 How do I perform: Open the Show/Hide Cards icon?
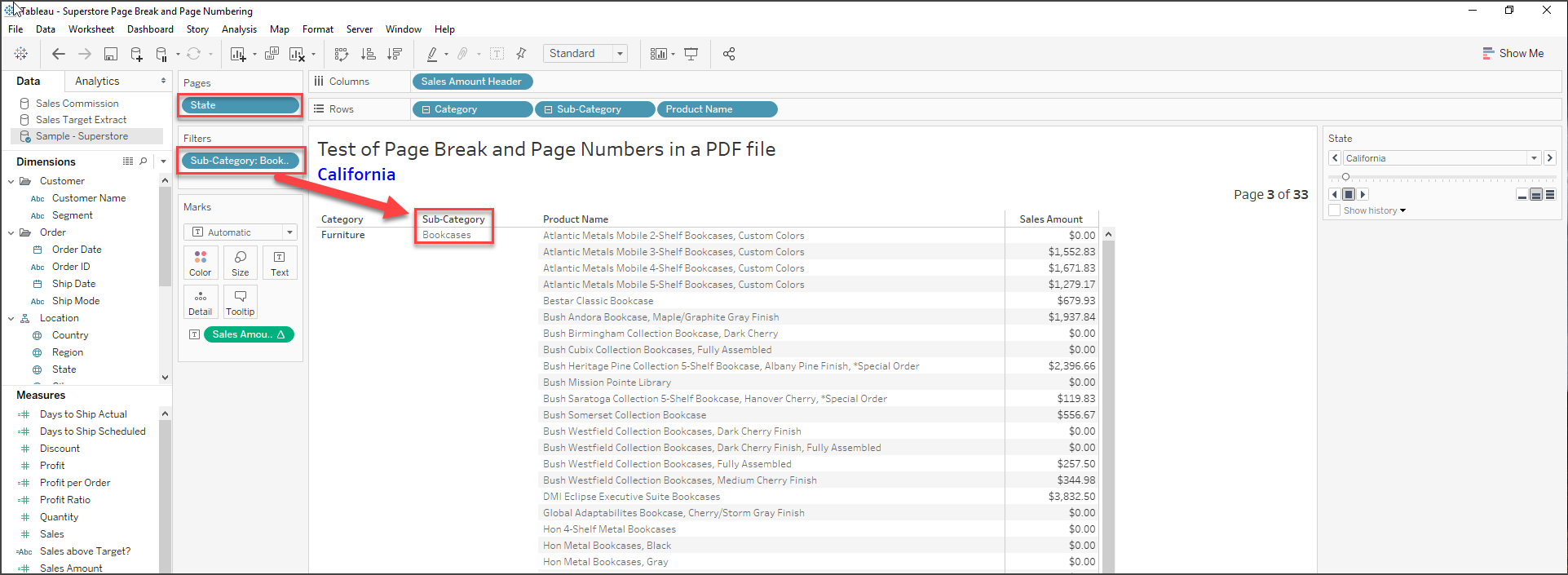point(659,54)
